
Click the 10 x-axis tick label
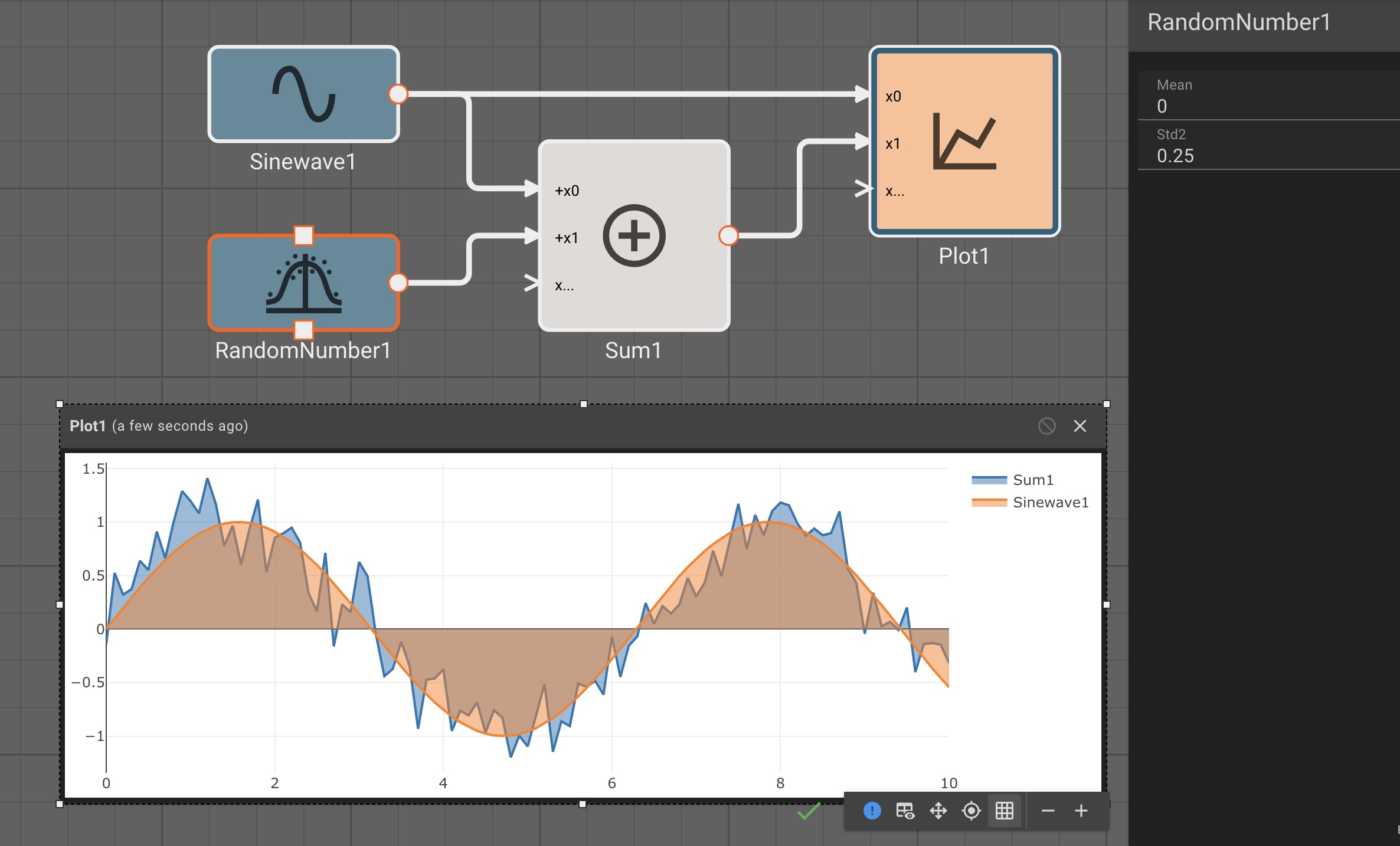click(x=949, y=783)
